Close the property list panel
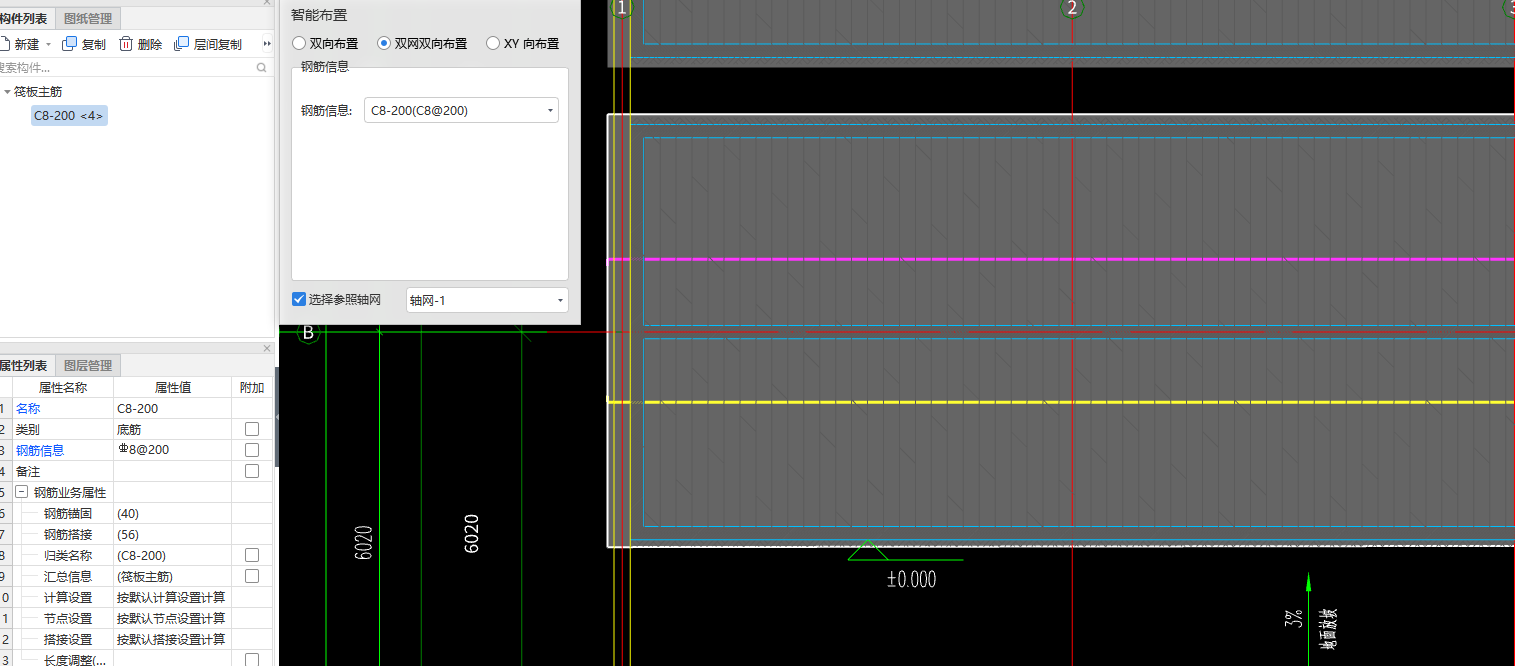Screen dimensions: 1515x666 point(267,348)
